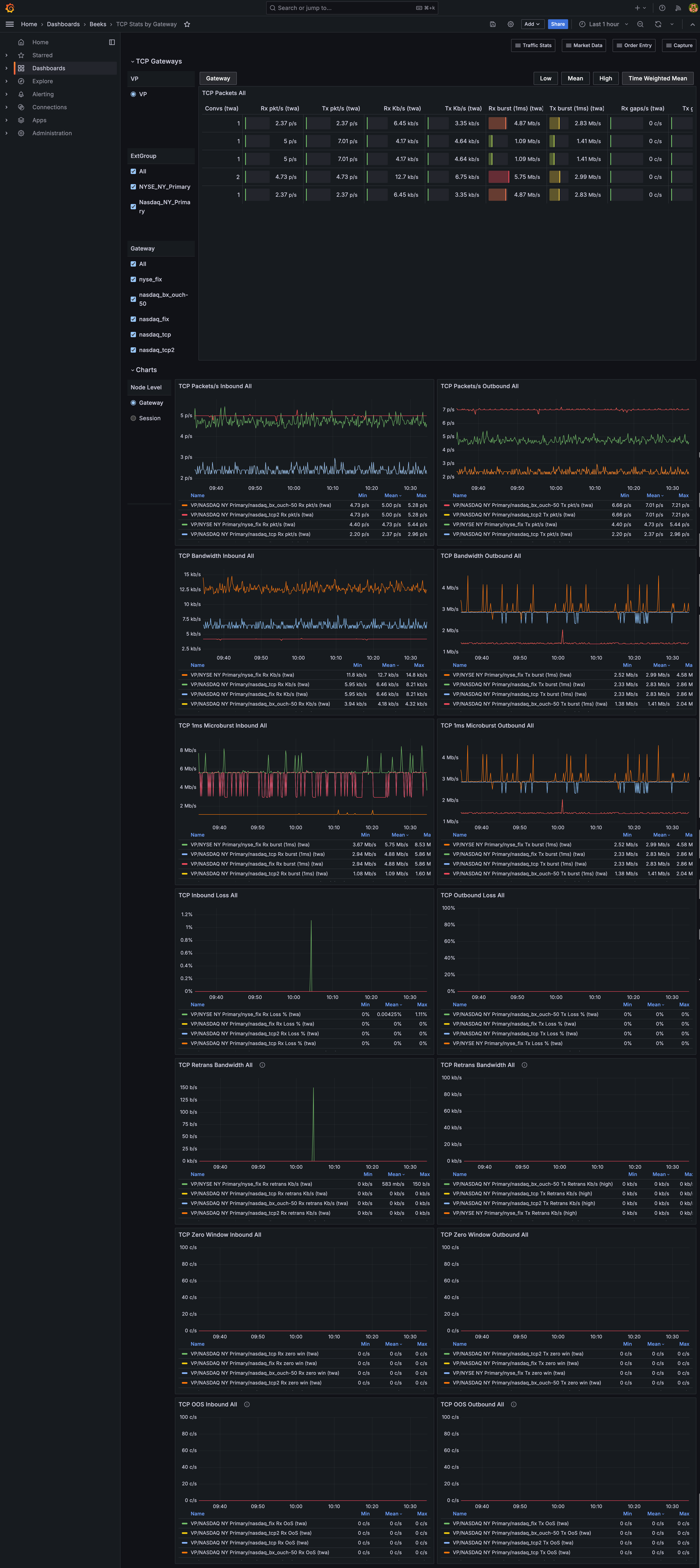Viewport: 700px width, 1568px height.
Task: Star the TCP Stats by Gateway dashboard
Action: pos(187,24)
